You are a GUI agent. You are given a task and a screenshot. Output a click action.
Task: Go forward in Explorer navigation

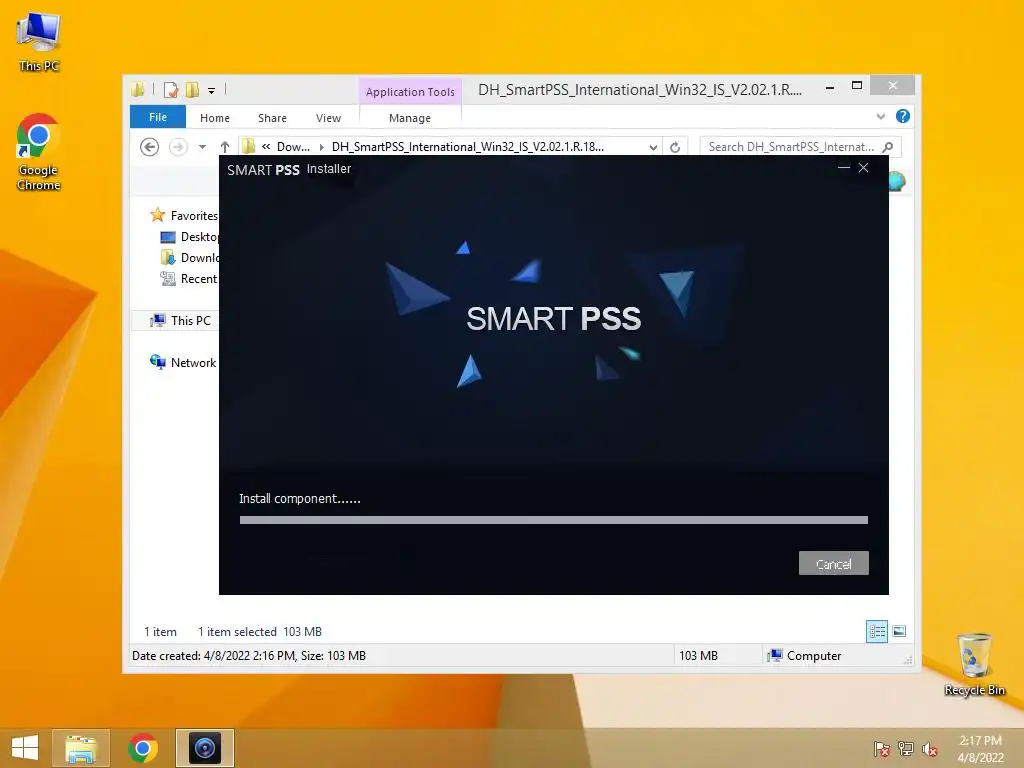(178, 147)
